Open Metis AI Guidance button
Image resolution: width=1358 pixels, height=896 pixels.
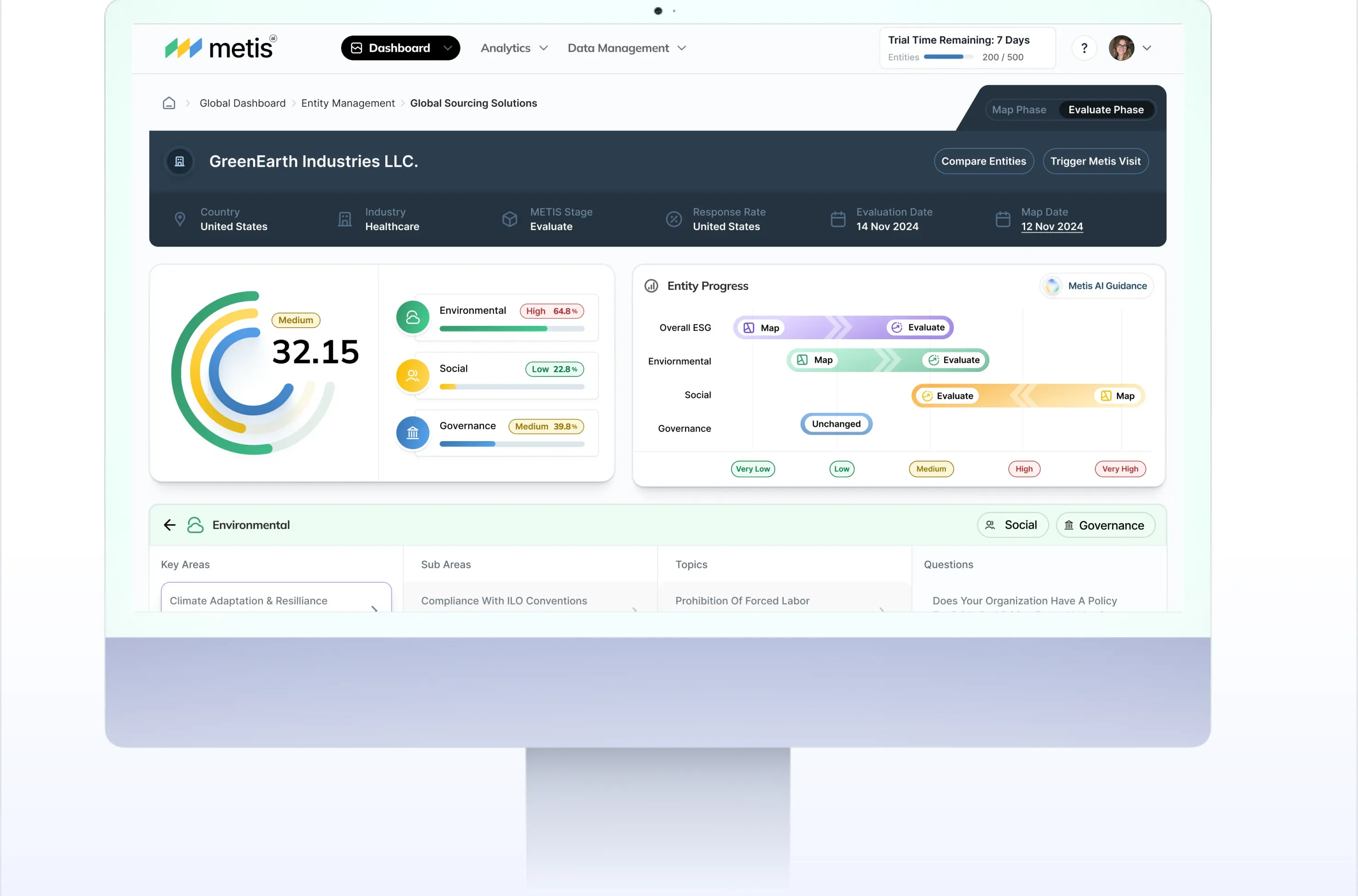(x=1096, y=286)
